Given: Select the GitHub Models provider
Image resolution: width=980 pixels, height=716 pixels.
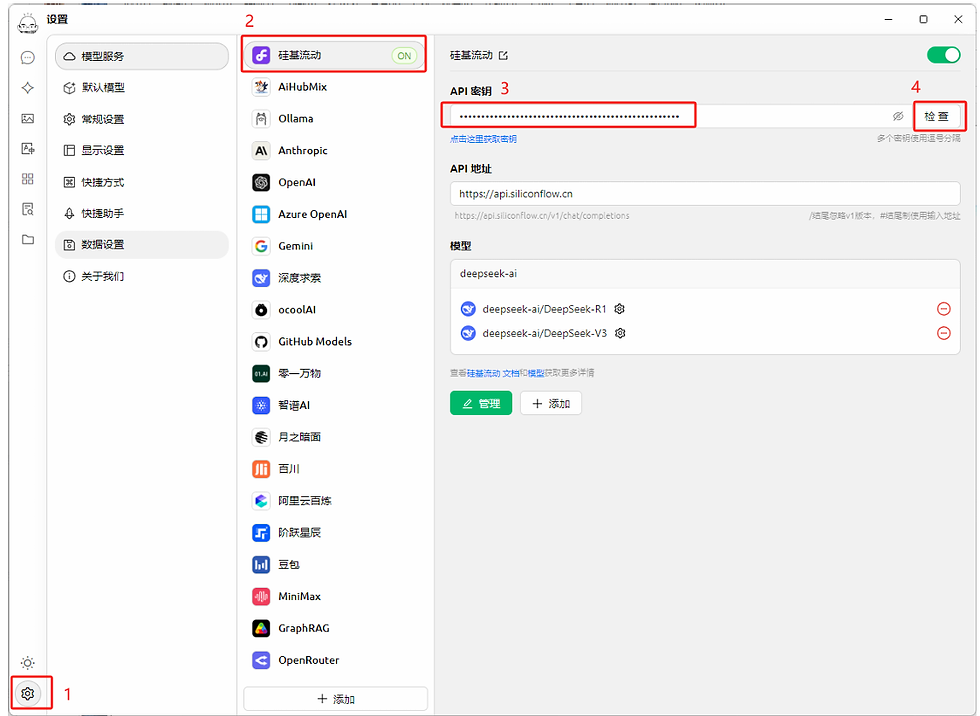Looking at the screenshot, I should tap(335, 342).
